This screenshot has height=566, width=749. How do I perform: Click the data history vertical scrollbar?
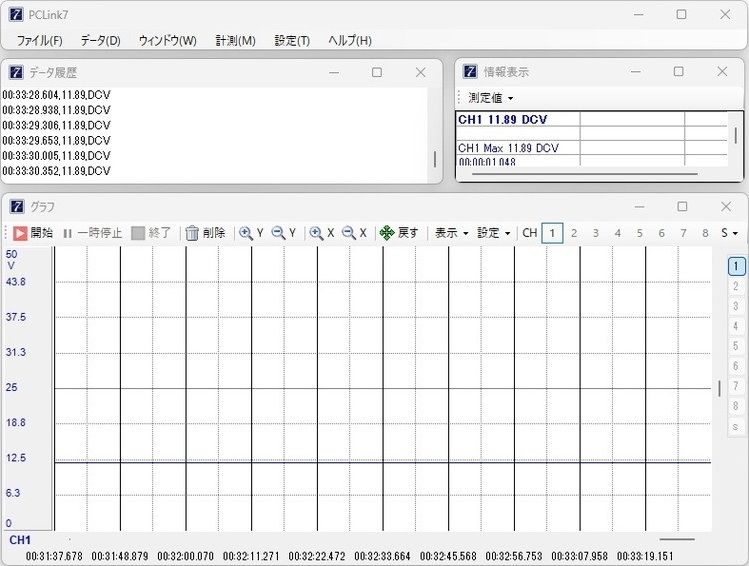pos(434,158)
